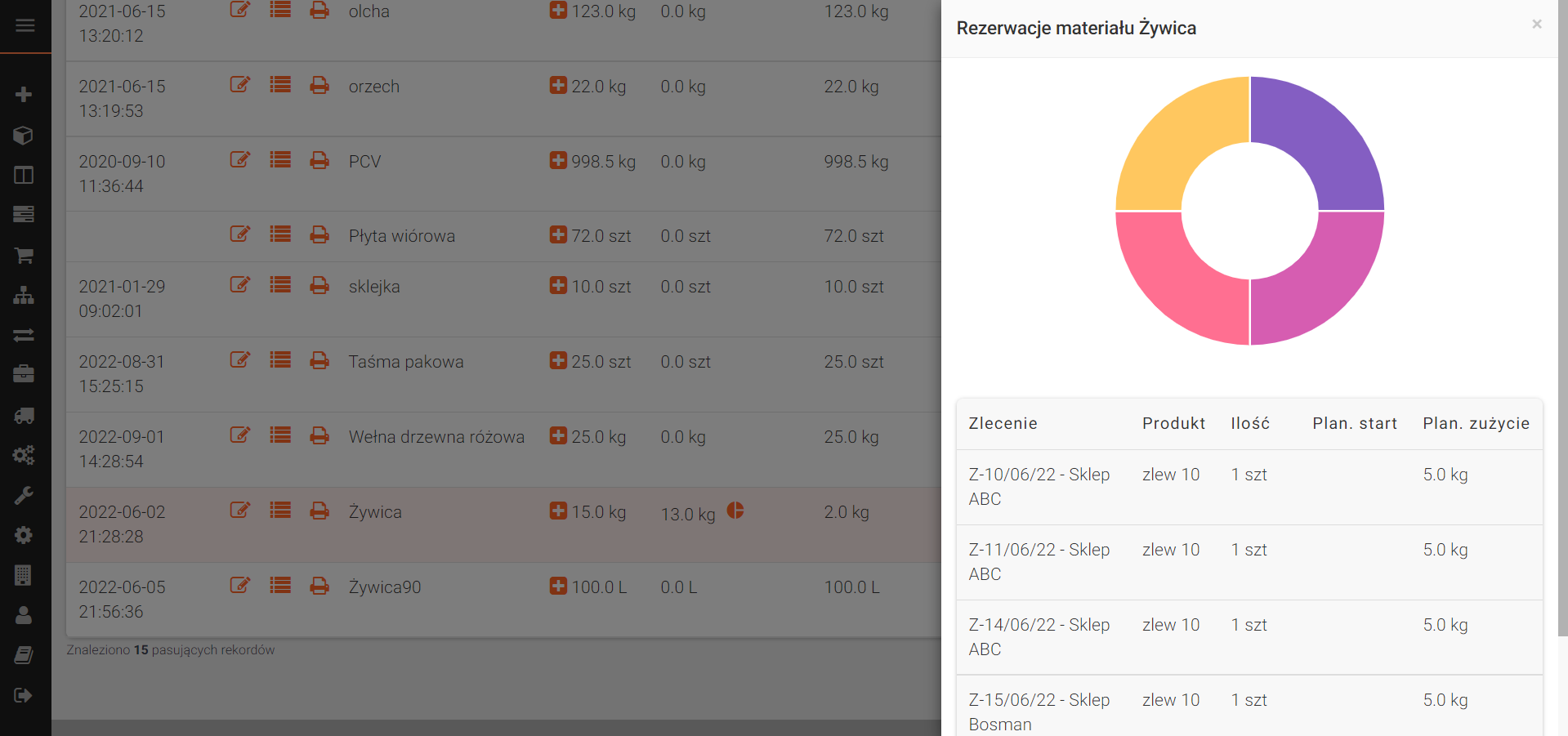Click the Plan. zużycie column header
Screen dimensions: 1568x736
pyautogui.click(x=1476, y=423)
